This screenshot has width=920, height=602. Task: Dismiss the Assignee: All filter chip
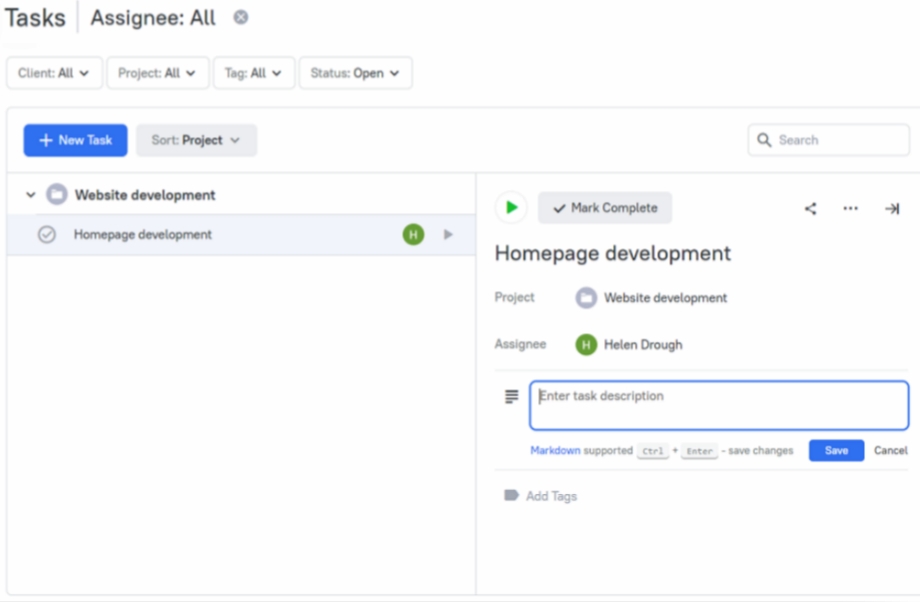[239, 17]
